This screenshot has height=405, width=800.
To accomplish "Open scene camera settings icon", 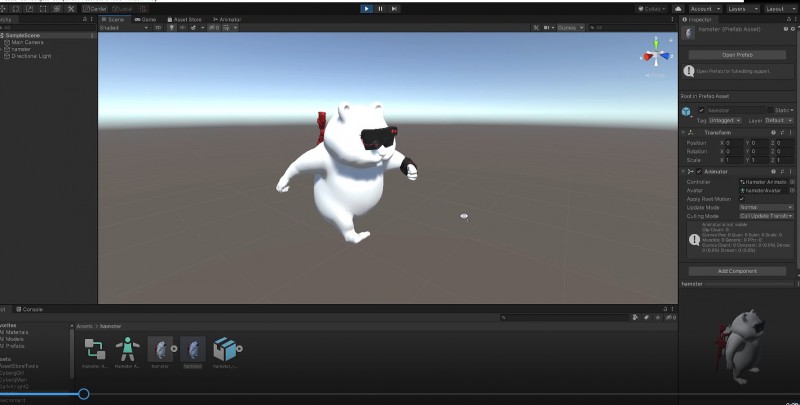I will pos(548,28).
